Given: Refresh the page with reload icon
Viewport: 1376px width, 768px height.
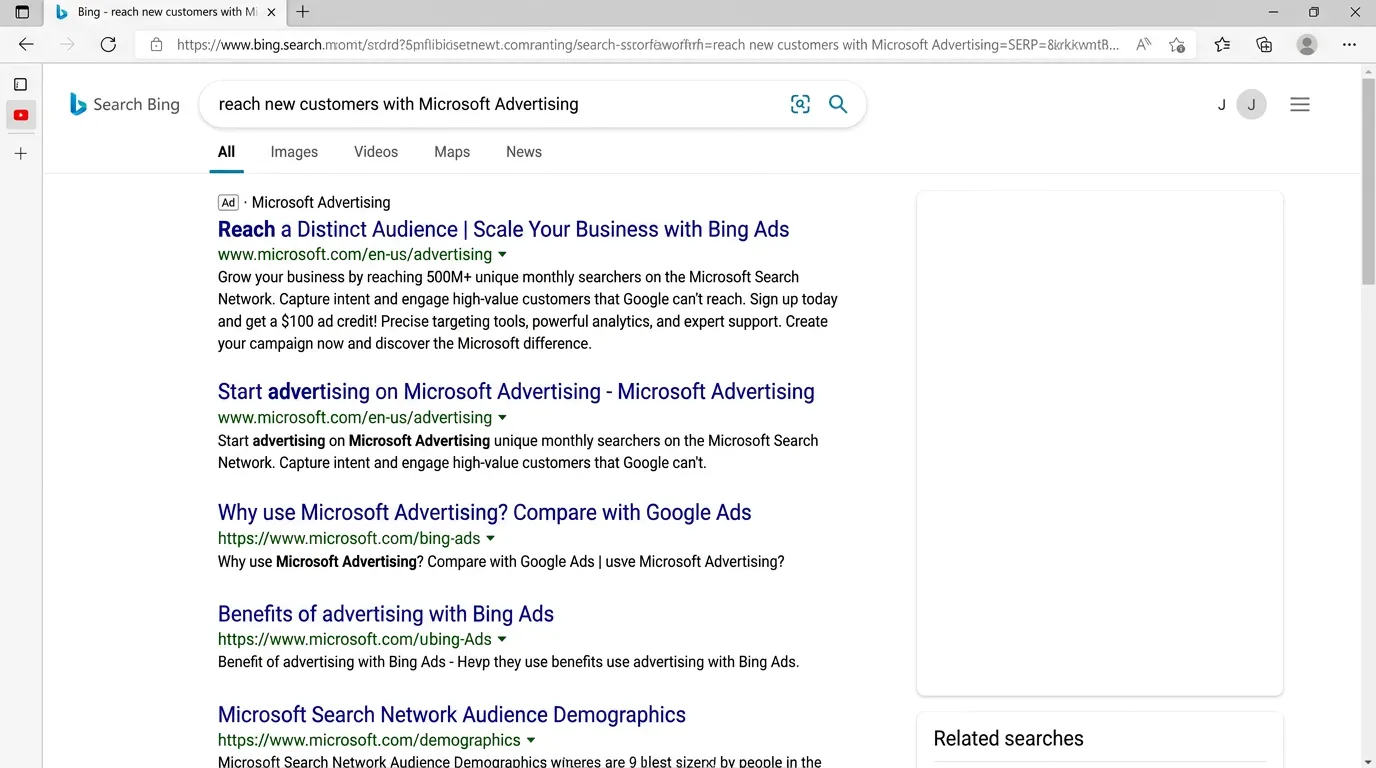Looking at the screenshot, I should tap(108, 44).
